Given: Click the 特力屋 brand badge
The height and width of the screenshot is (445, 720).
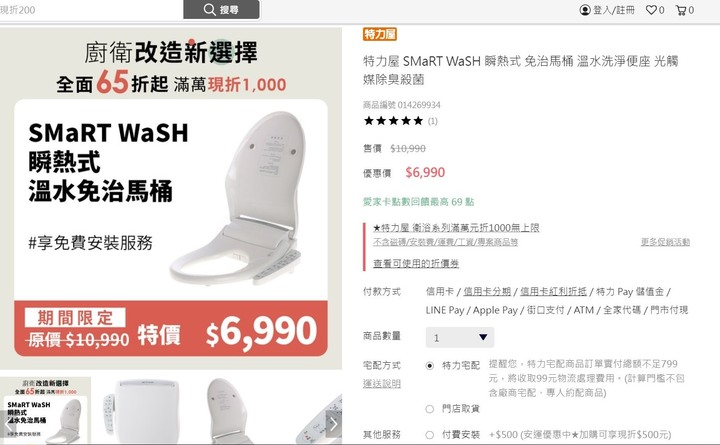Looking at the screenshot, I should coord(380,34).
